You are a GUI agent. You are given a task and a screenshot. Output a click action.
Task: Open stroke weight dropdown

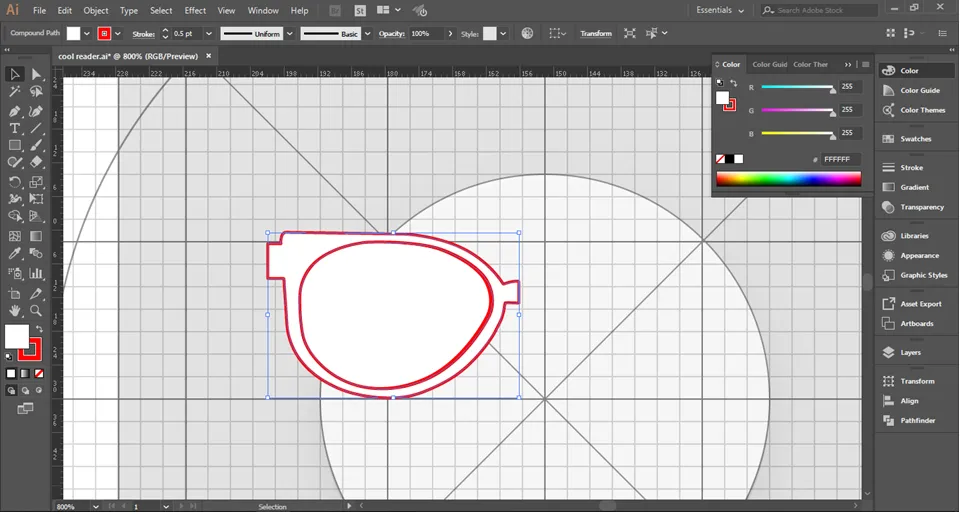(208, 34)
